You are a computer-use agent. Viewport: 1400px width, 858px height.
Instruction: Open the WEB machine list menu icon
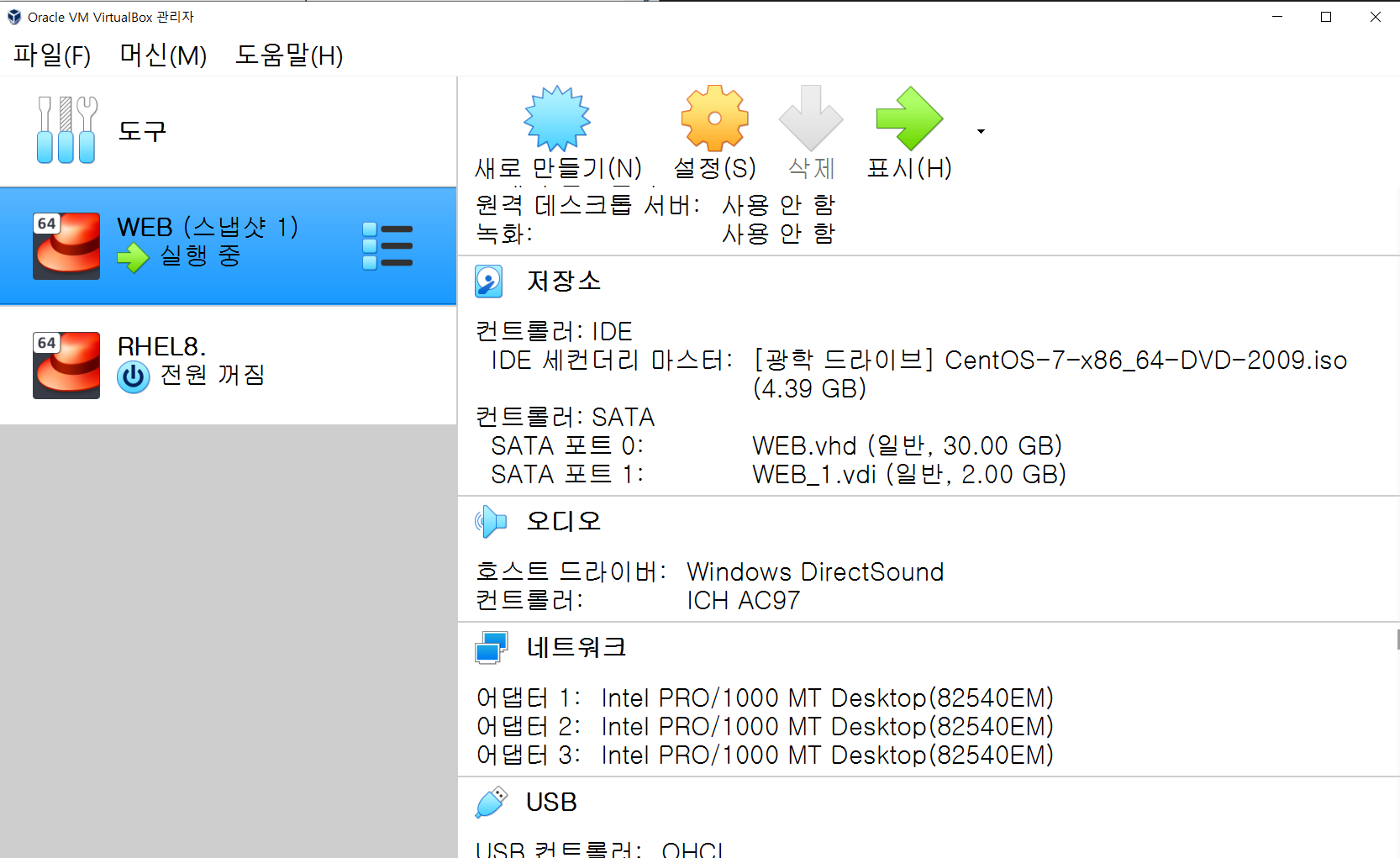point(387,245)
